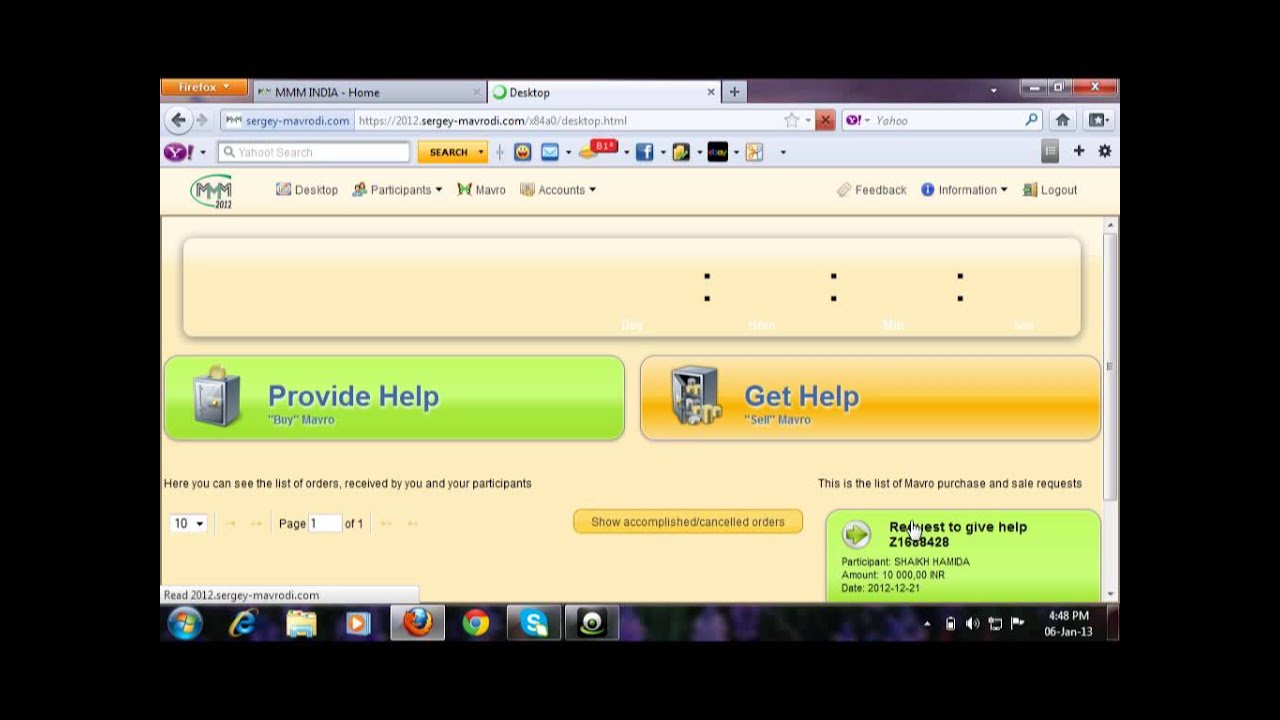Expand the mail icon dropdown arrow
The width and height of the screenshot is (1280, 720).
coord(568,153)
